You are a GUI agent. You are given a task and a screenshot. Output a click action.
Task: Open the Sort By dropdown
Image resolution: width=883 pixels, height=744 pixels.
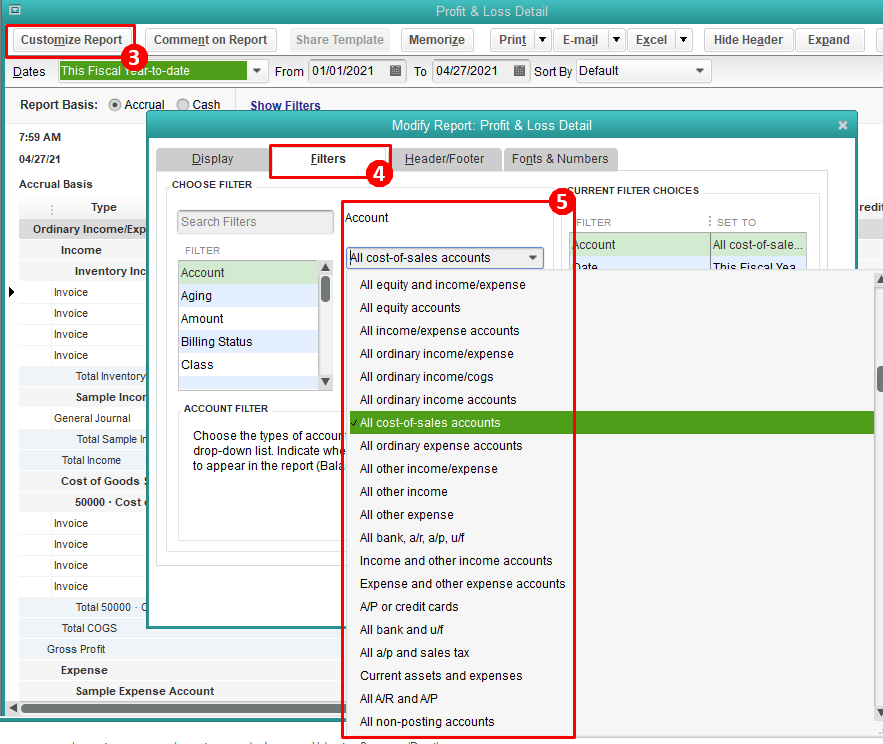pyautogui.click(x=700, y=71)
